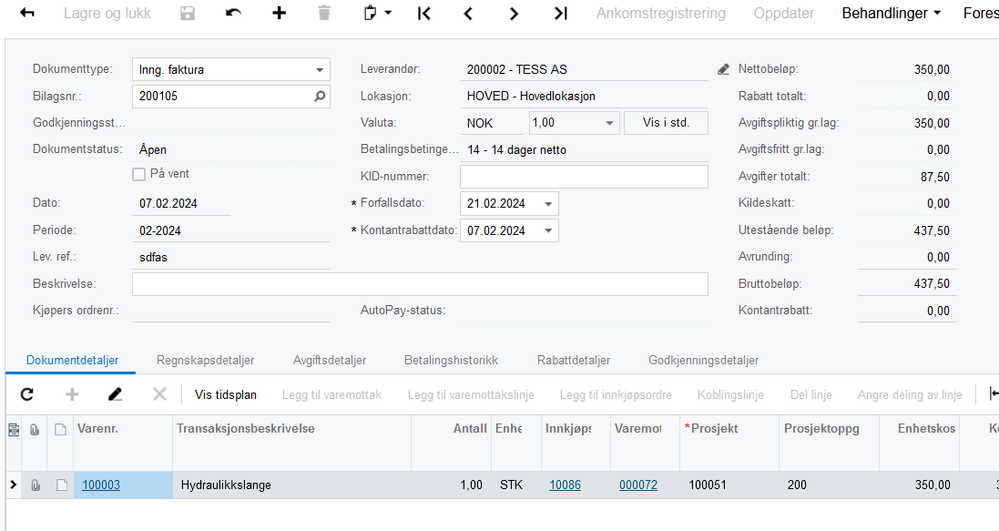Screen dimensions: 999x531
Task: Click the Oppdater button
Action: point(784,13)
